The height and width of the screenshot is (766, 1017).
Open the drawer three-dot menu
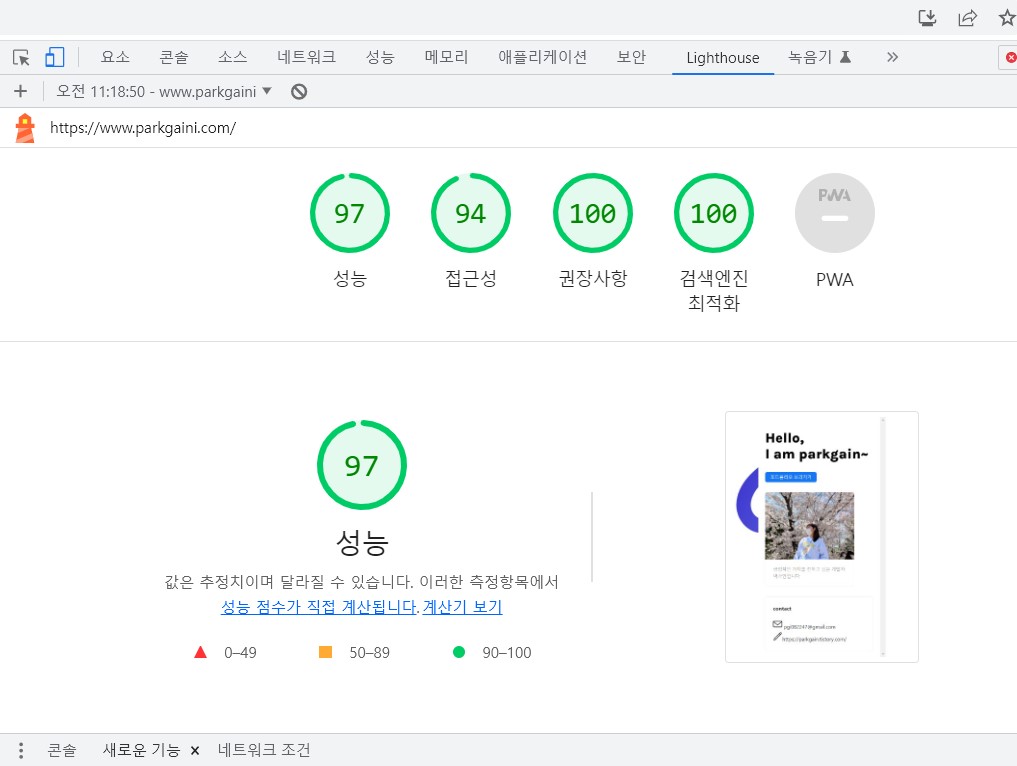pos(20,750)
